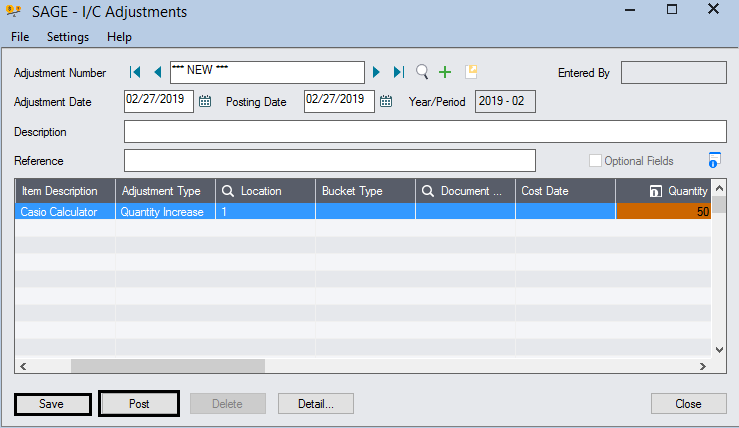Open the Detail... dialog button
Viewport: 739px width, 428px height.
click(316, 404)
